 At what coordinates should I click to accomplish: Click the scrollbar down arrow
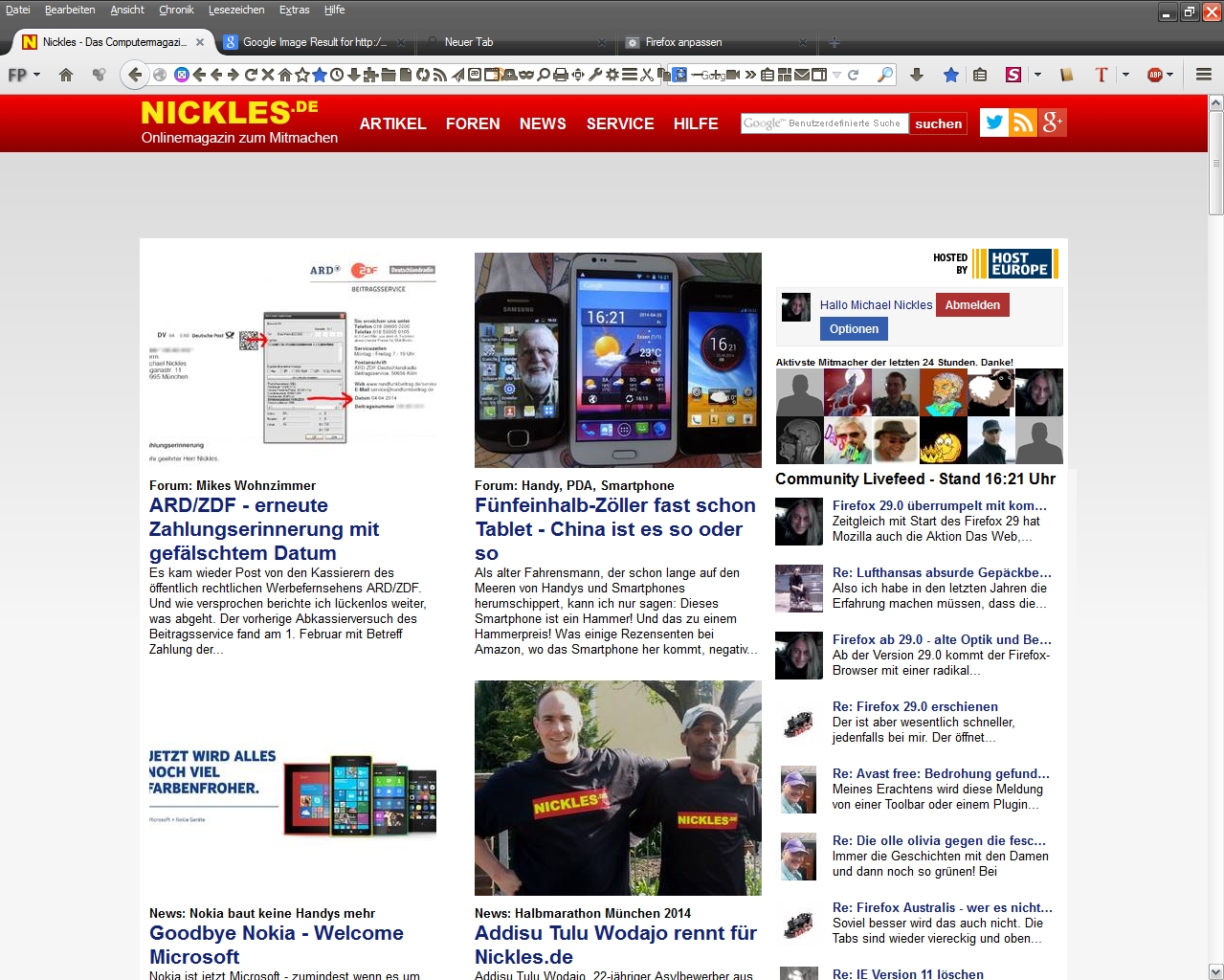pos(1216,971)
